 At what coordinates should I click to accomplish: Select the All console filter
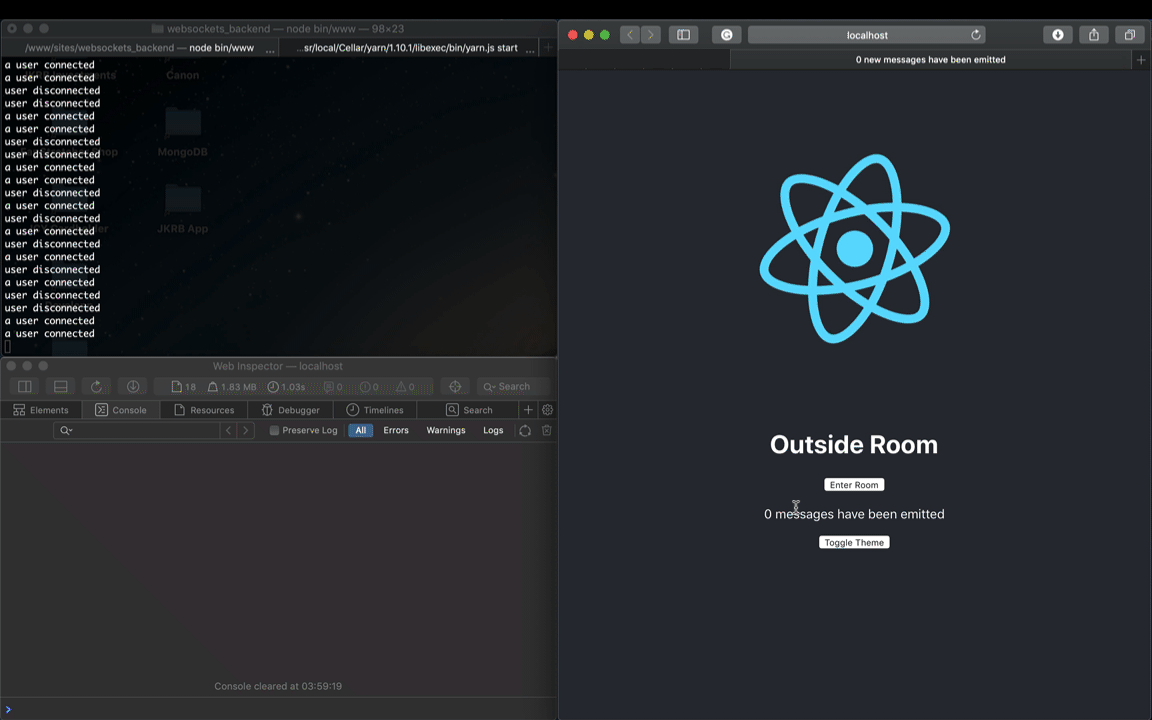pyautogui.click(x=361, y=431)
